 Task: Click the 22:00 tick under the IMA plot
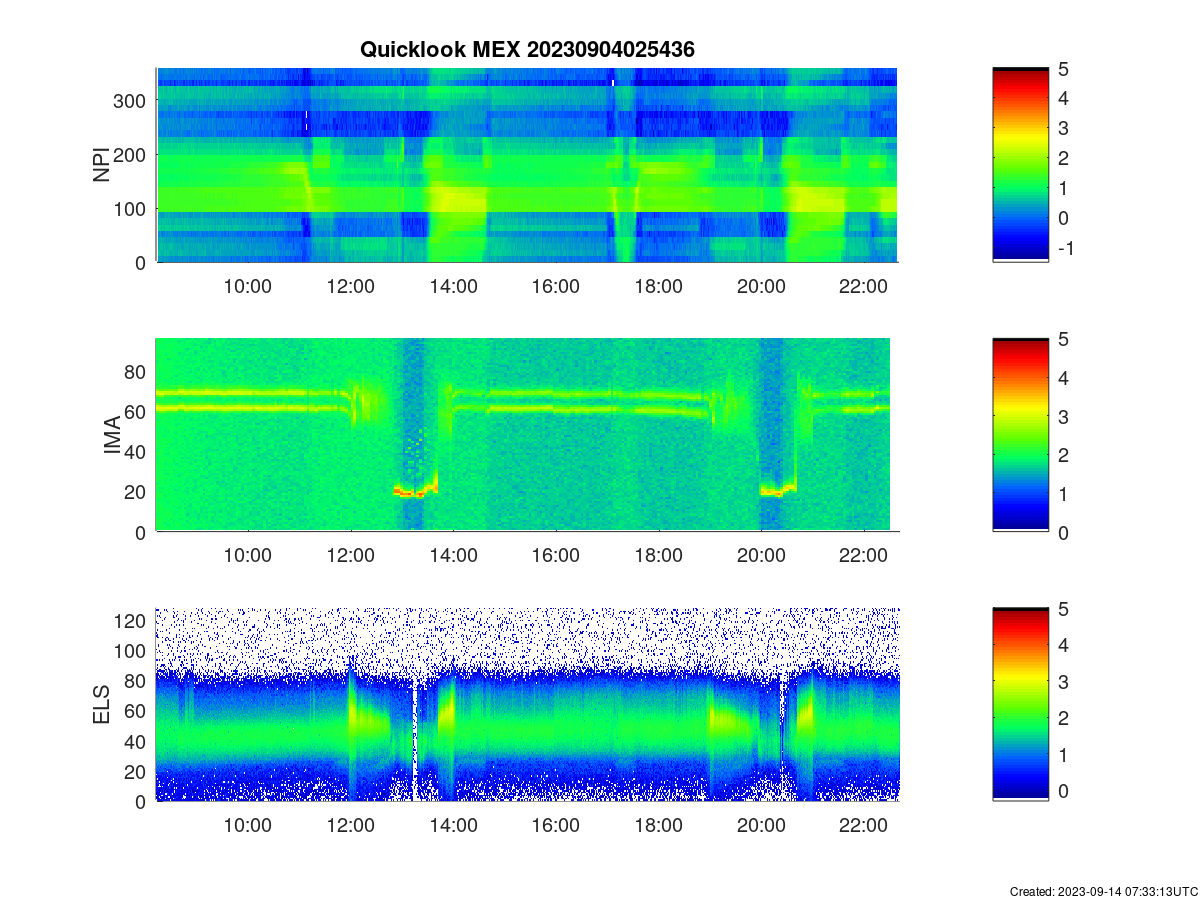click(864, 556)
